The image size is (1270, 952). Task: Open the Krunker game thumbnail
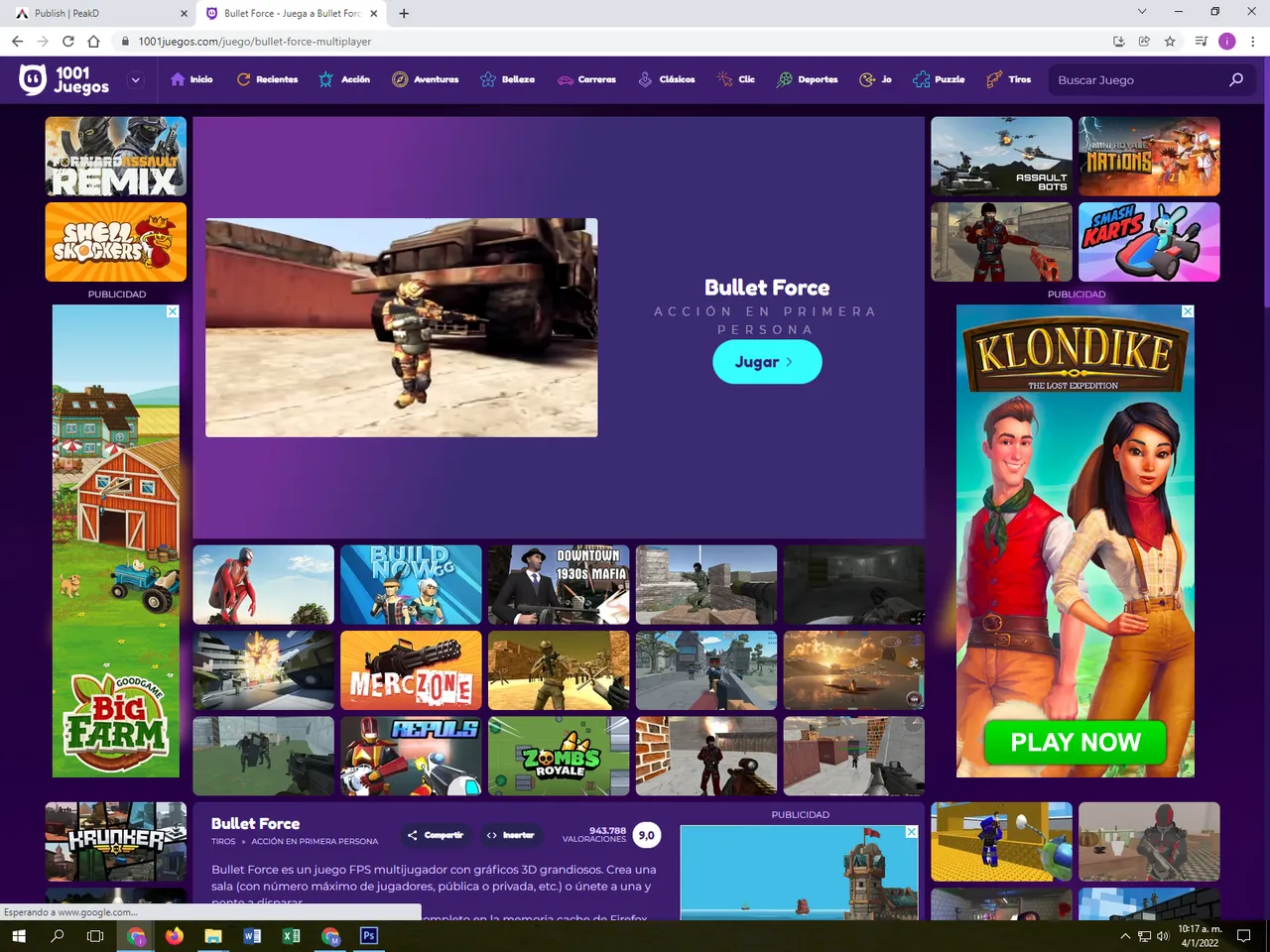point(116,842)
